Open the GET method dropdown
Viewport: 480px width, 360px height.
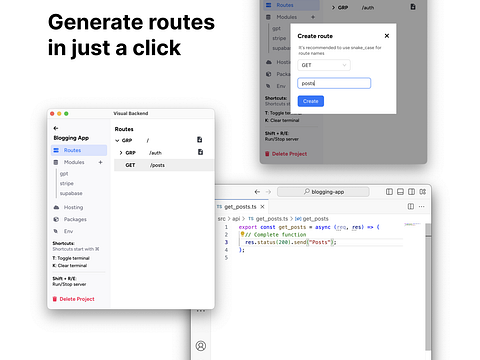(x=324, y=65)
